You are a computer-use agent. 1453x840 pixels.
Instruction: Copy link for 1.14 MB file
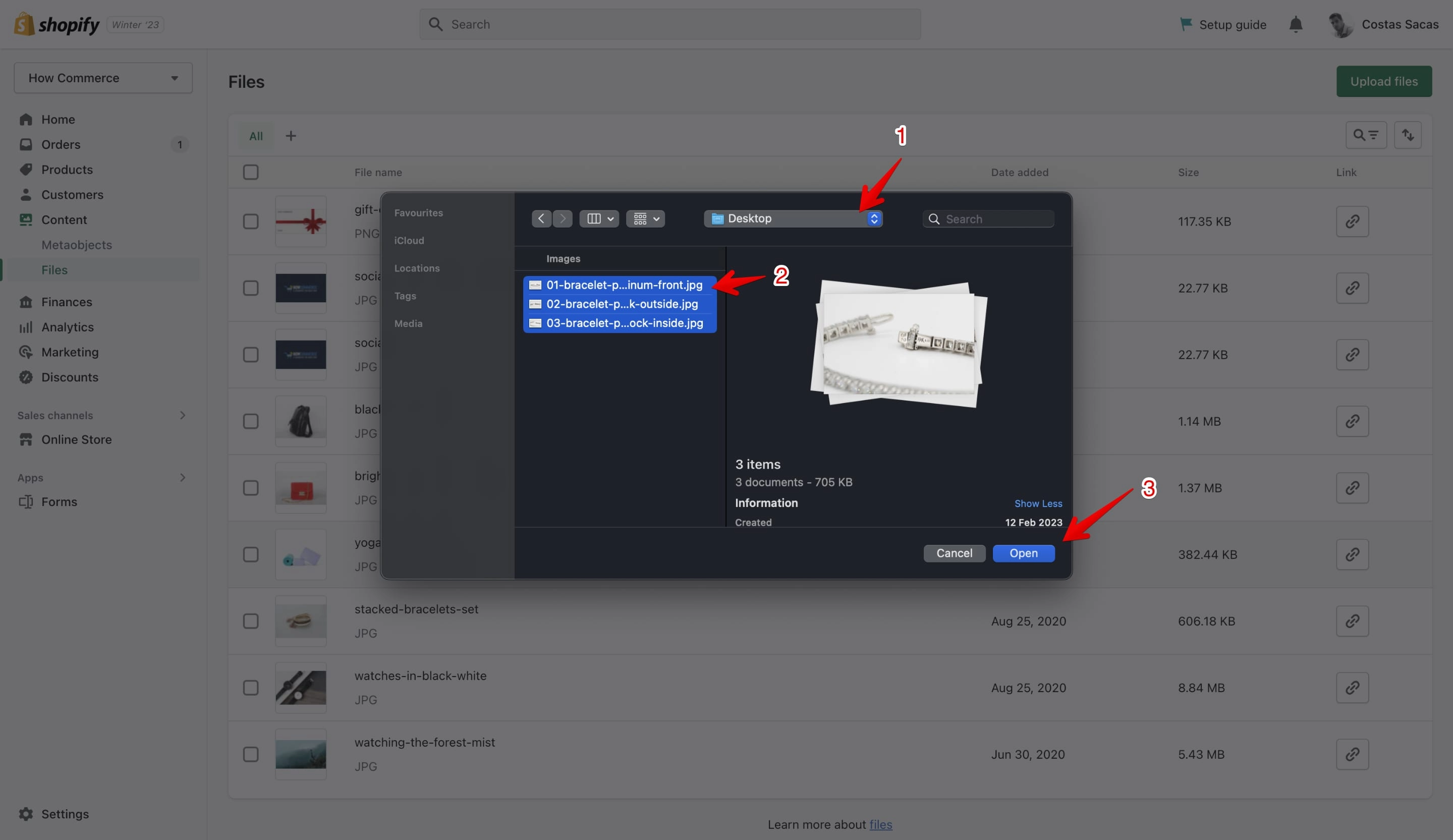1352,421
